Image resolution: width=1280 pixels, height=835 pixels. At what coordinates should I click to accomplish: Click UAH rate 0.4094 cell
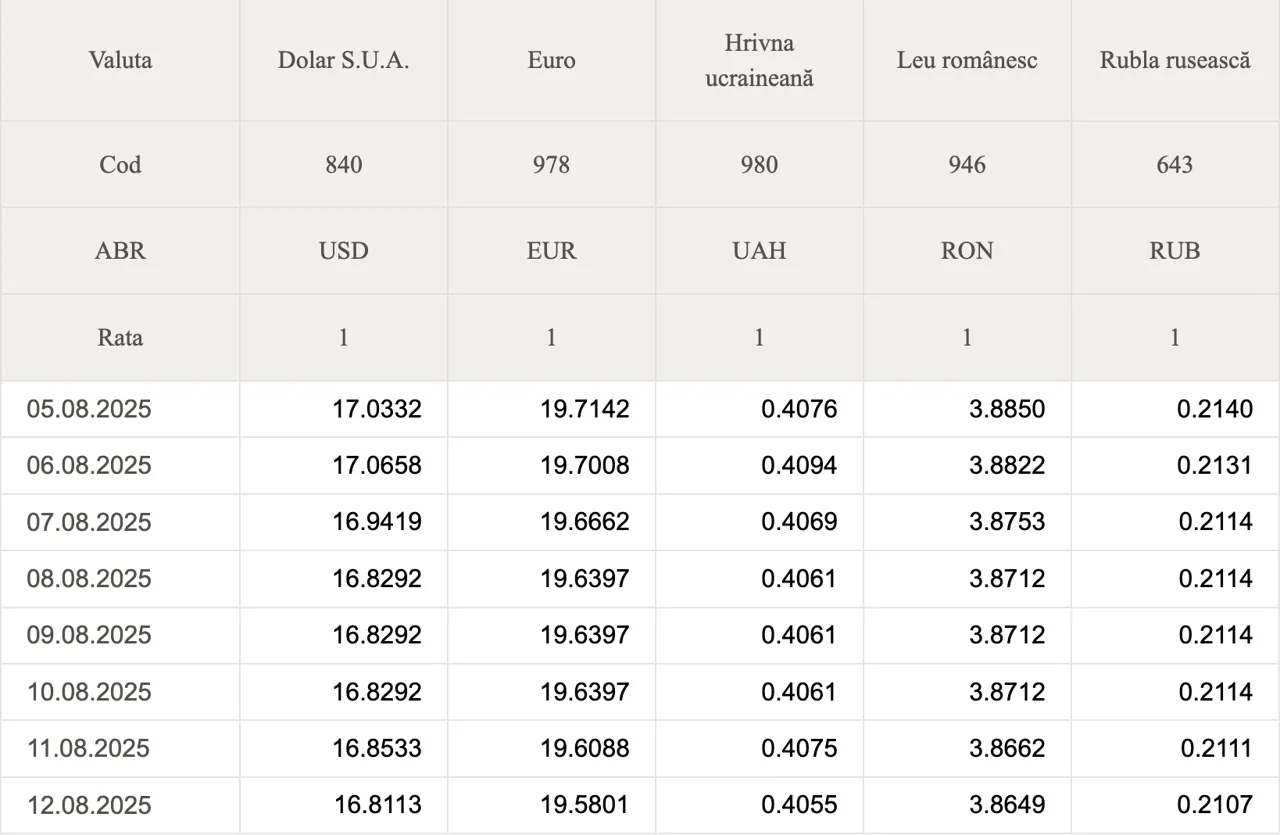pos(760,465)
